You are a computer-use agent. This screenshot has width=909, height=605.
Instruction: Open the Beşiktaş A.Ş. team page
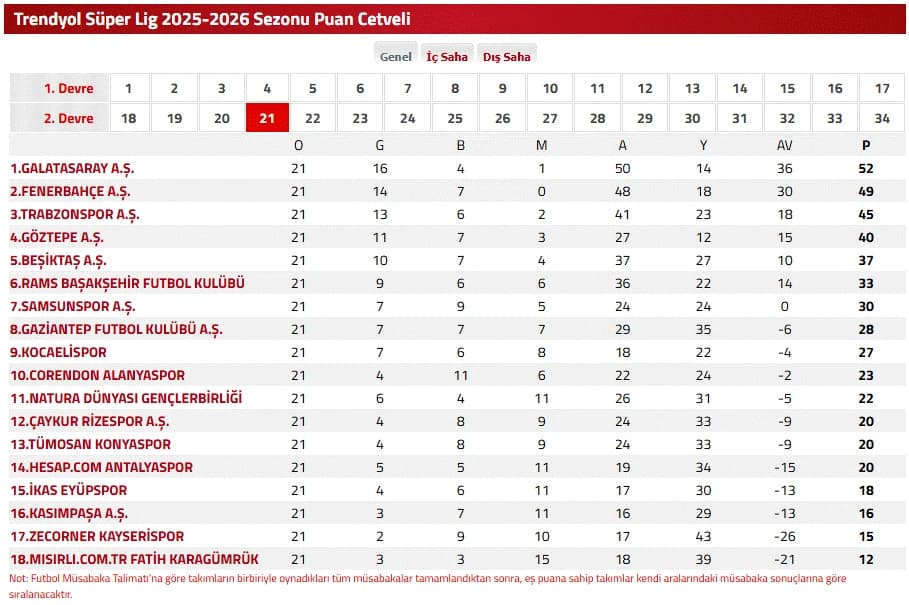[58, 261]
